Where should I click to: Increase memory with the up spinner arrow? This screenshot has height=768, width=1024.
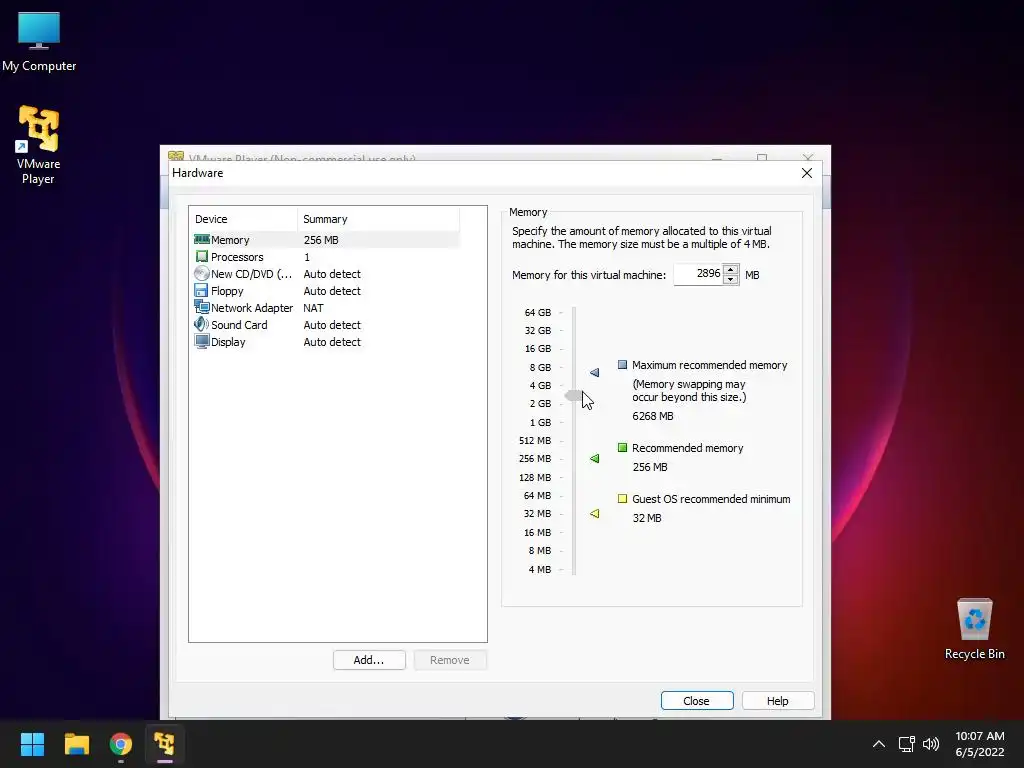pyautogui.click(x=731, y=270)
